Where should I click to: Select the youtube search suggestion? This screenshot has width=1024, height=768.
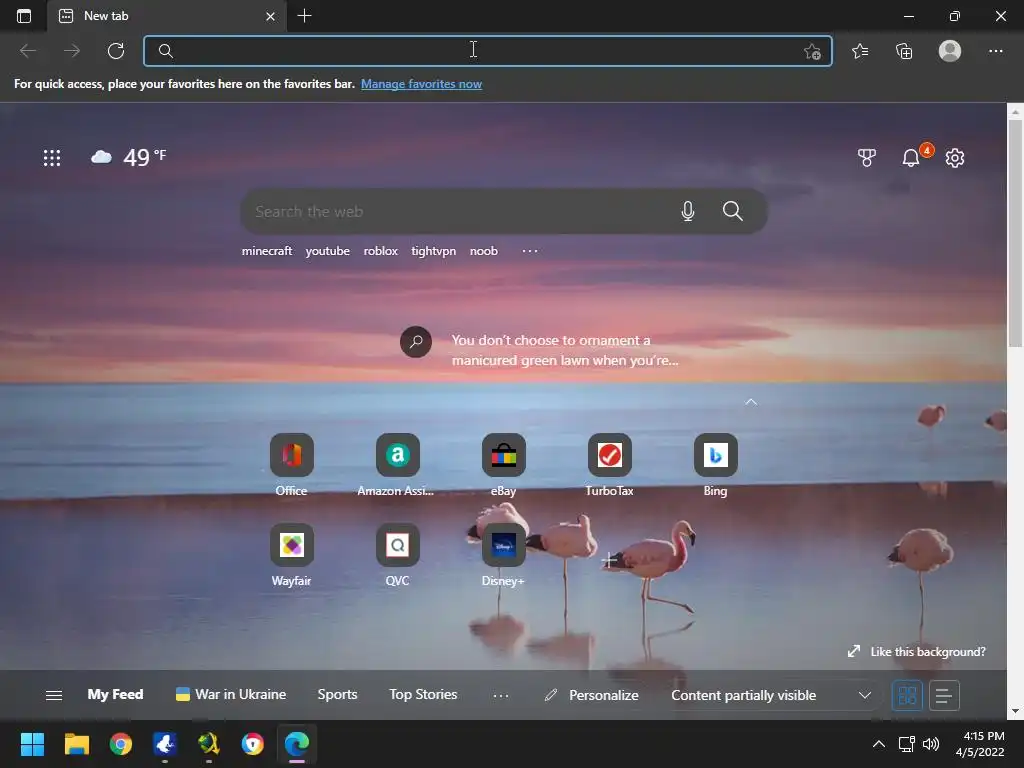click(x=327, y=251)
